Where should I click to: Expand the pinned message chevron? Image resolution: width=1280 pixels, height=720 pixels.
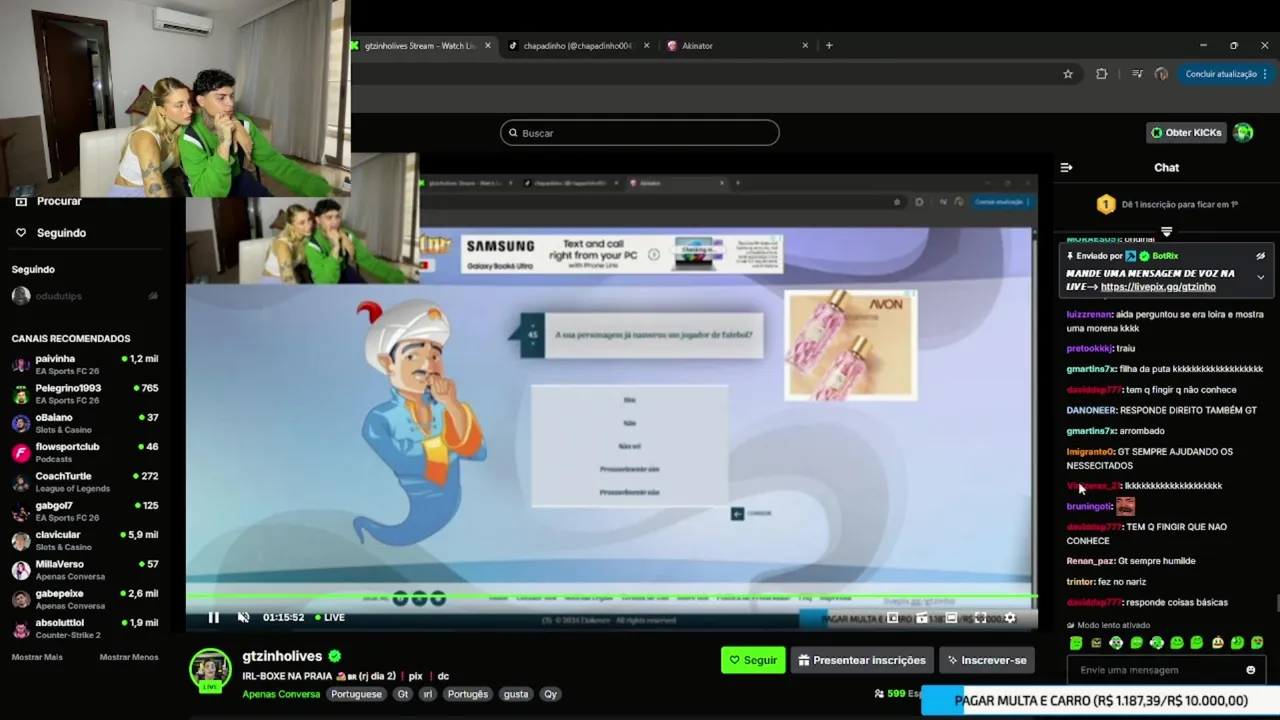click(1260, 277)
